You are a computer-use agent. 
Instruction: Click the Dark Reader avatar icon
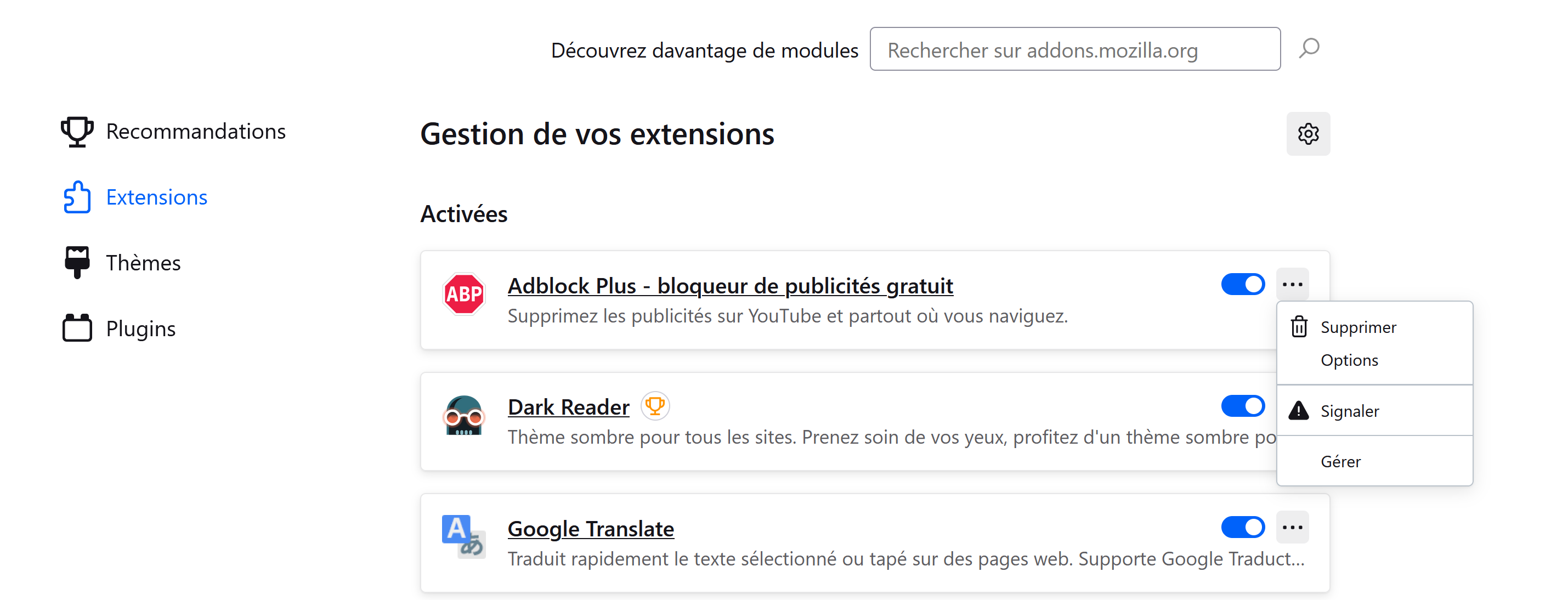click(464, 415)
